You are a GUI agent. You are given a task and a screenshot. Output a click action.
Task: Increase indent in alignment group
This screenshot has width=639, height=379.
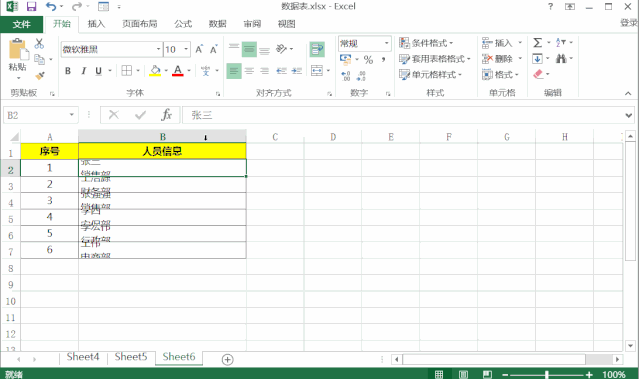297,71
